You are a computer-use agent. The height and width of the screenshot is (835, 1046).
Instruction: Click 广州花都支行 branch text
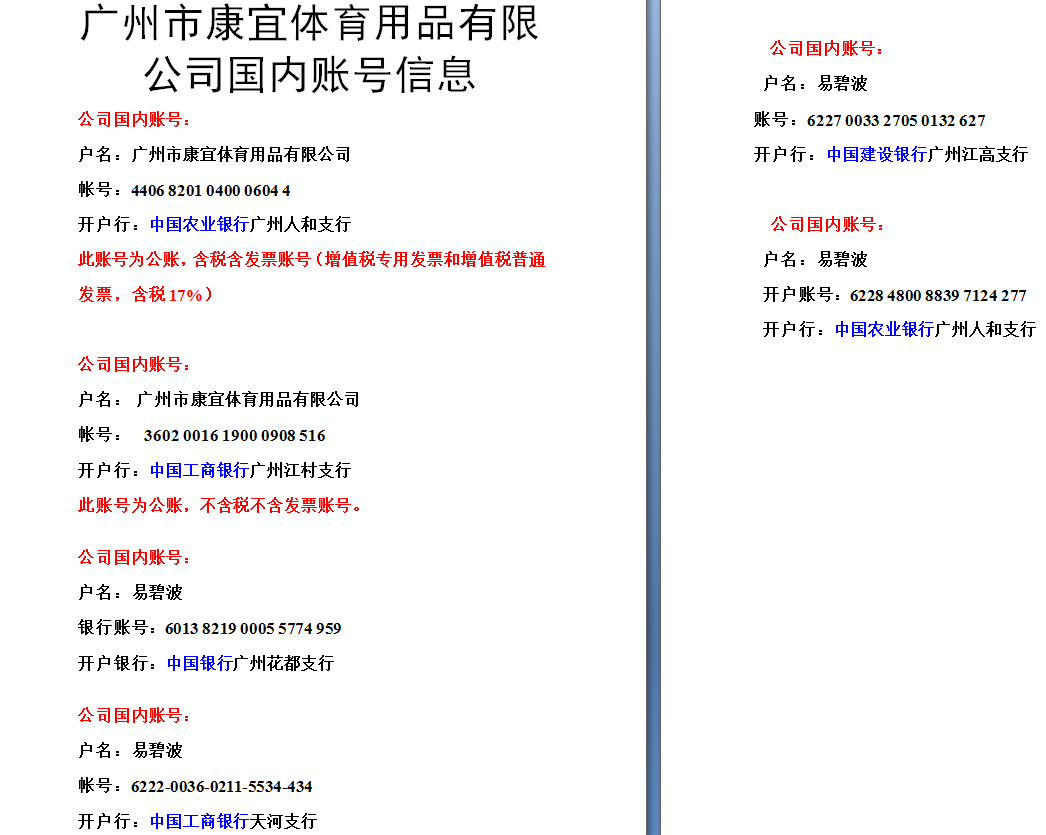tap(283, 664)
